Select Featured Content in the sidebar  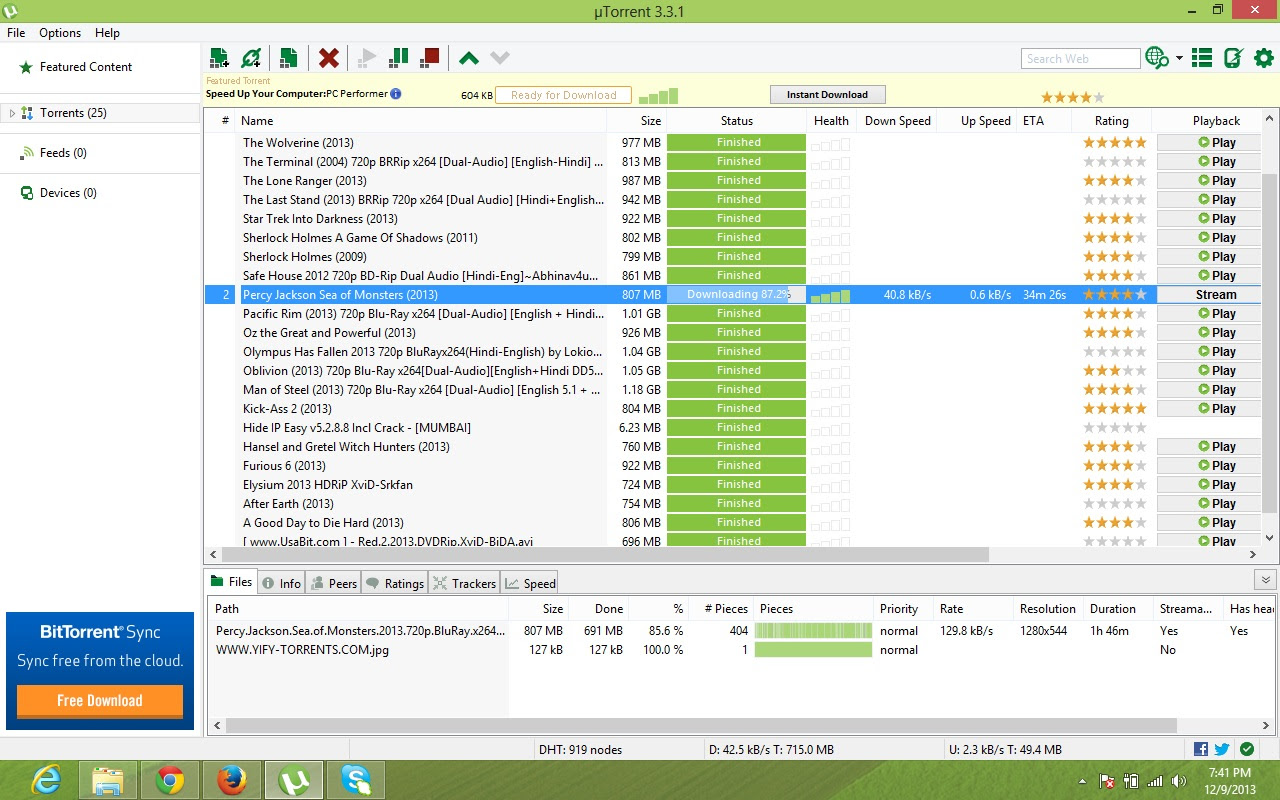point(86,67)
